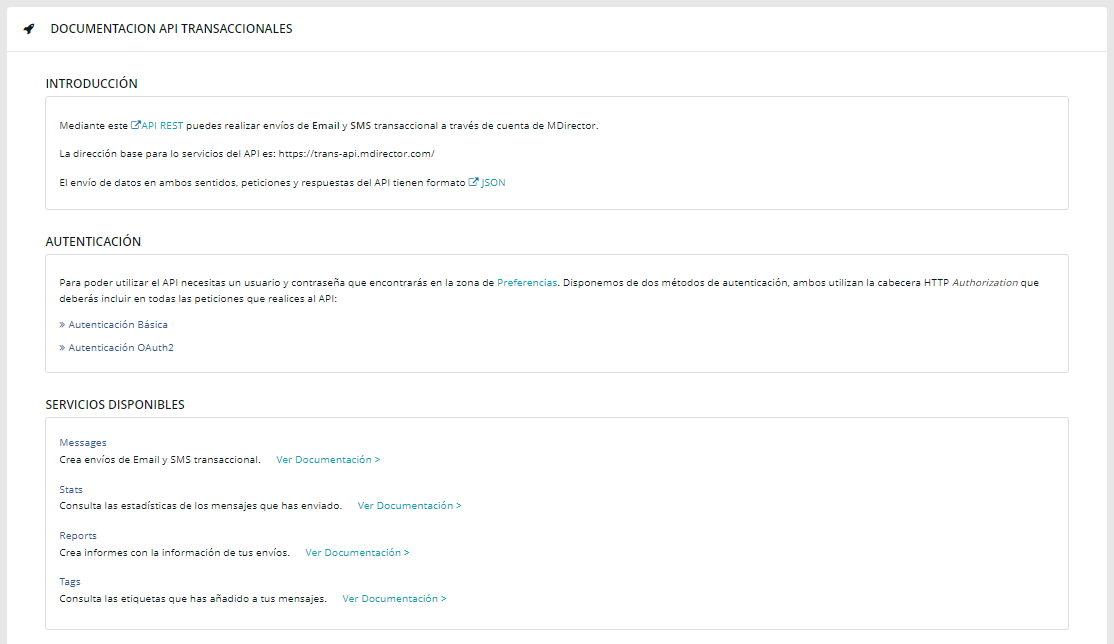1114x644 pixels.
Task: Click the Documentacion API Transaccionales header title
Action: point(171,29)
